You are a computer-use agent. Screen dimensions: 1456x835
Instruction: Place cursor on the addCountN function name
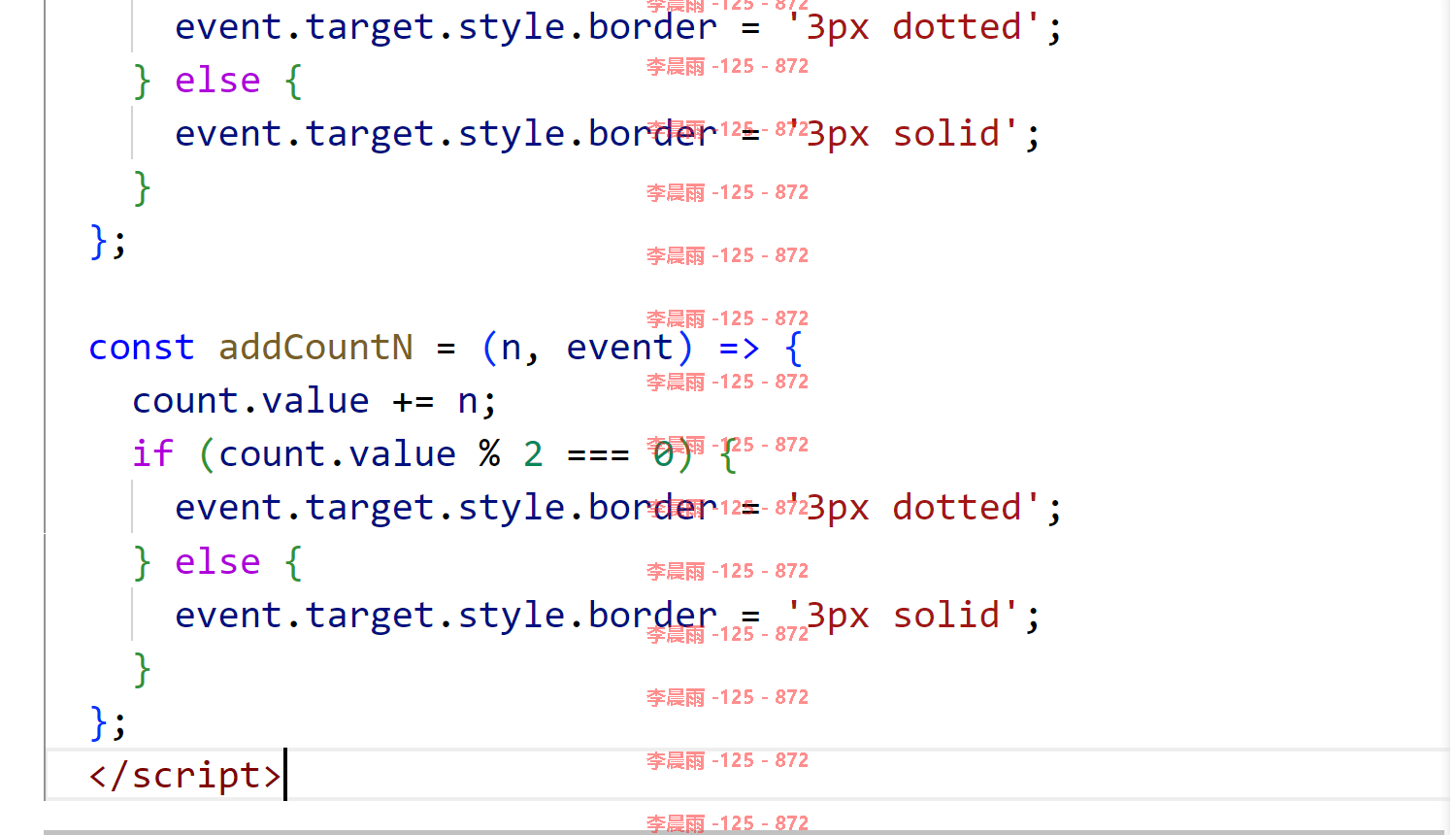315,348
